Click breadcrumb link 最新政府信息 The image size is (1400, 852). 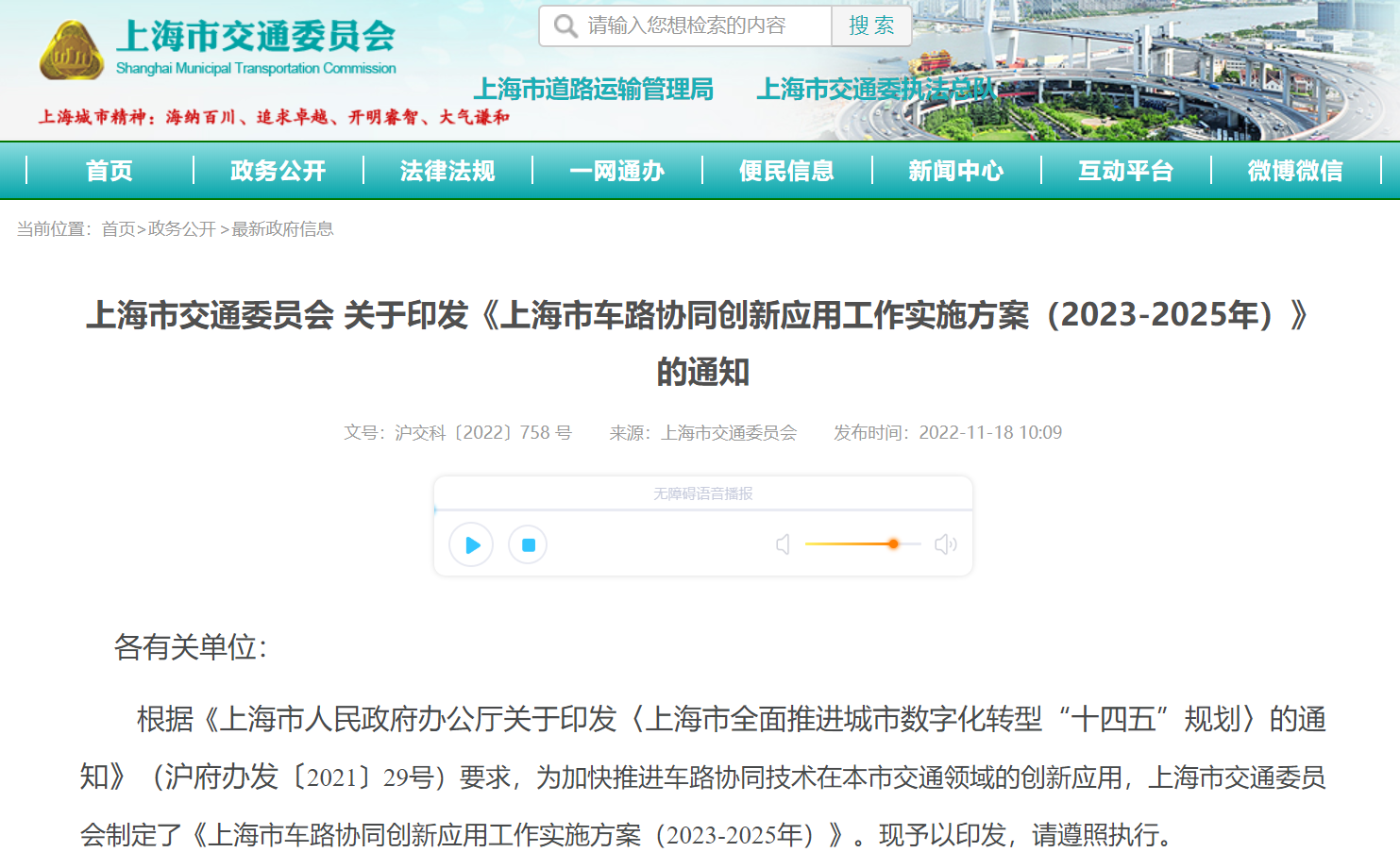[282, 229]
